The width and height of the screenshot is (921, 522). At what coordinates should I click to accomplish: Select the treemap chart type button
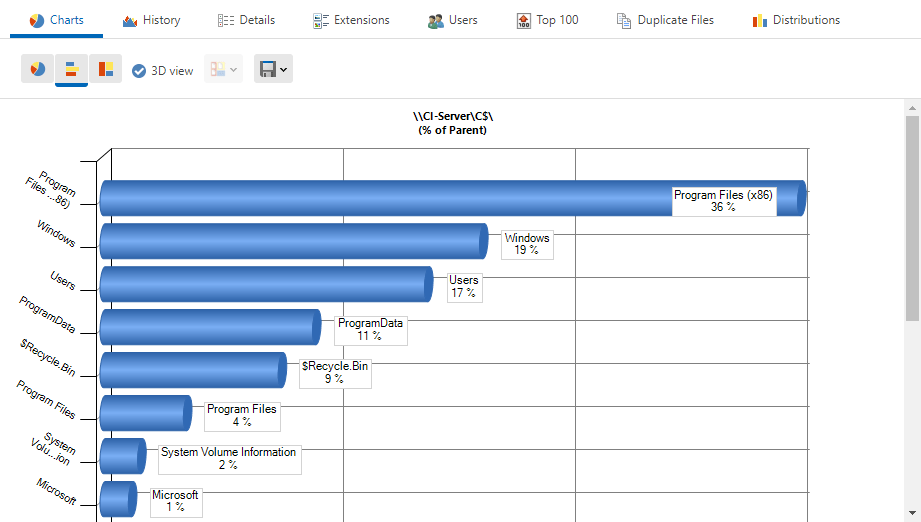(x=105, y=69)
